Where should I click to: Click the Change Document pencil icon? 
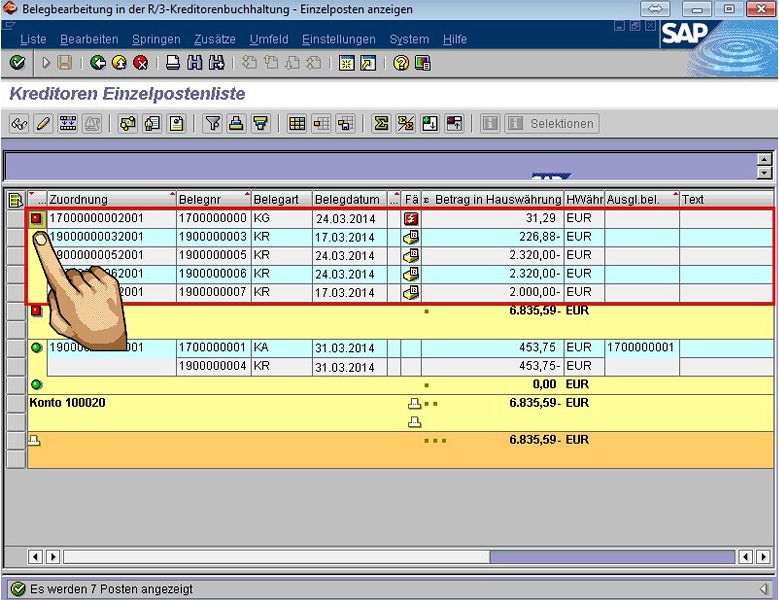[43, 124]
